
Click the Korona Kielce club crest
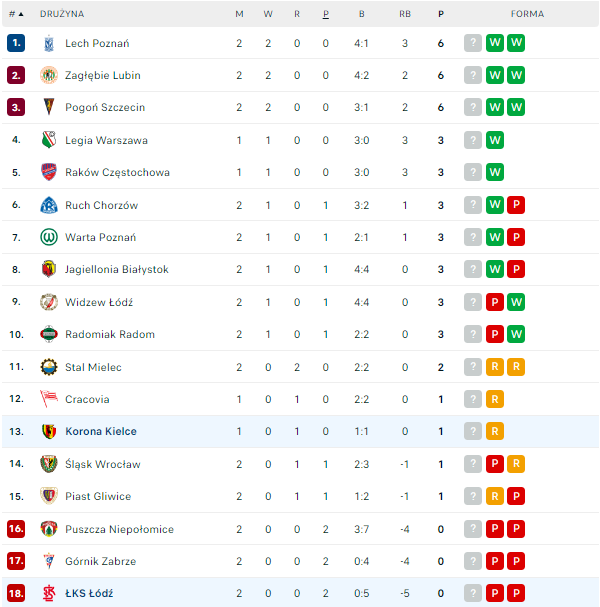(48, 431)
